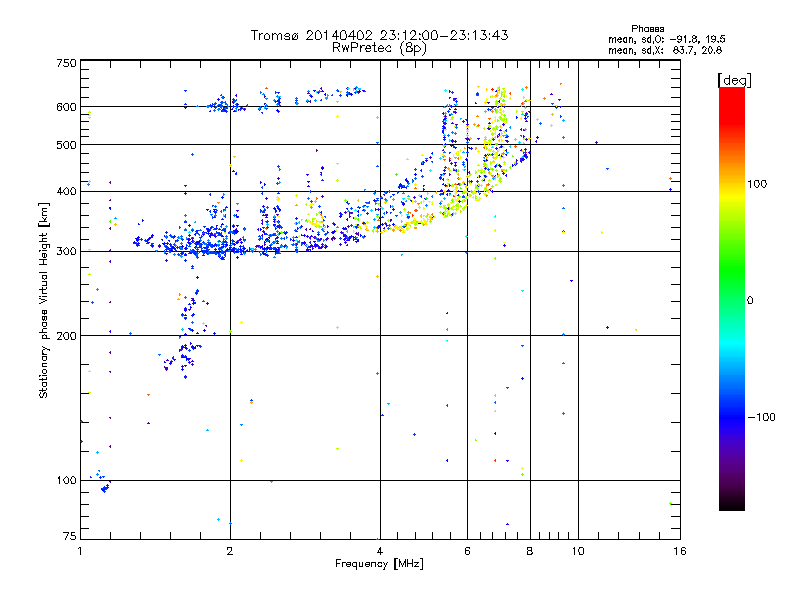800x600 pixels.
Task: Pick the black bottom end of the colorbar
Action: (x=731, y=505)
